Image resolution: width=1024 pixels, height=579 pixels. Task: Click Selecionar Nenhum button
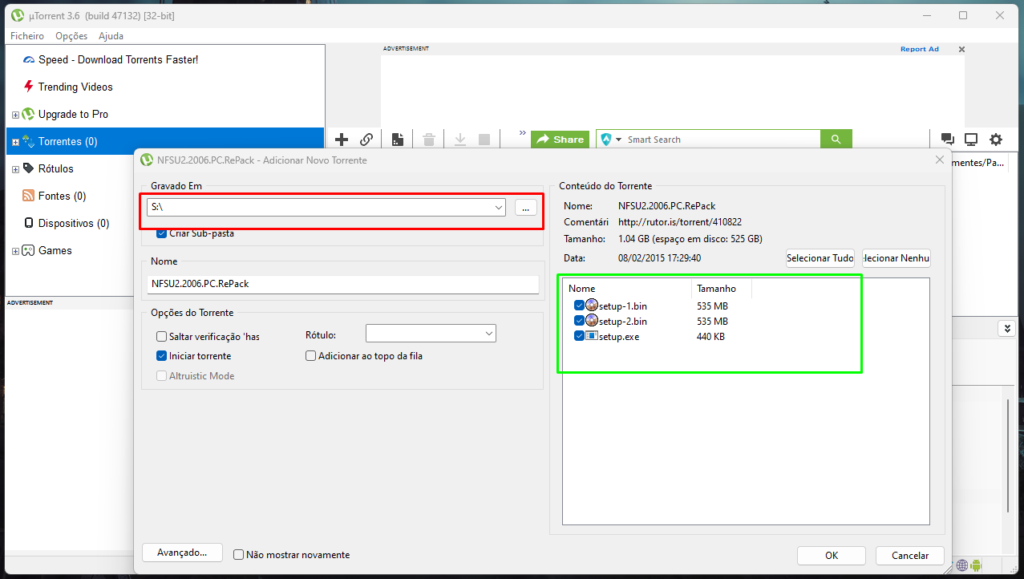(896, 258)
